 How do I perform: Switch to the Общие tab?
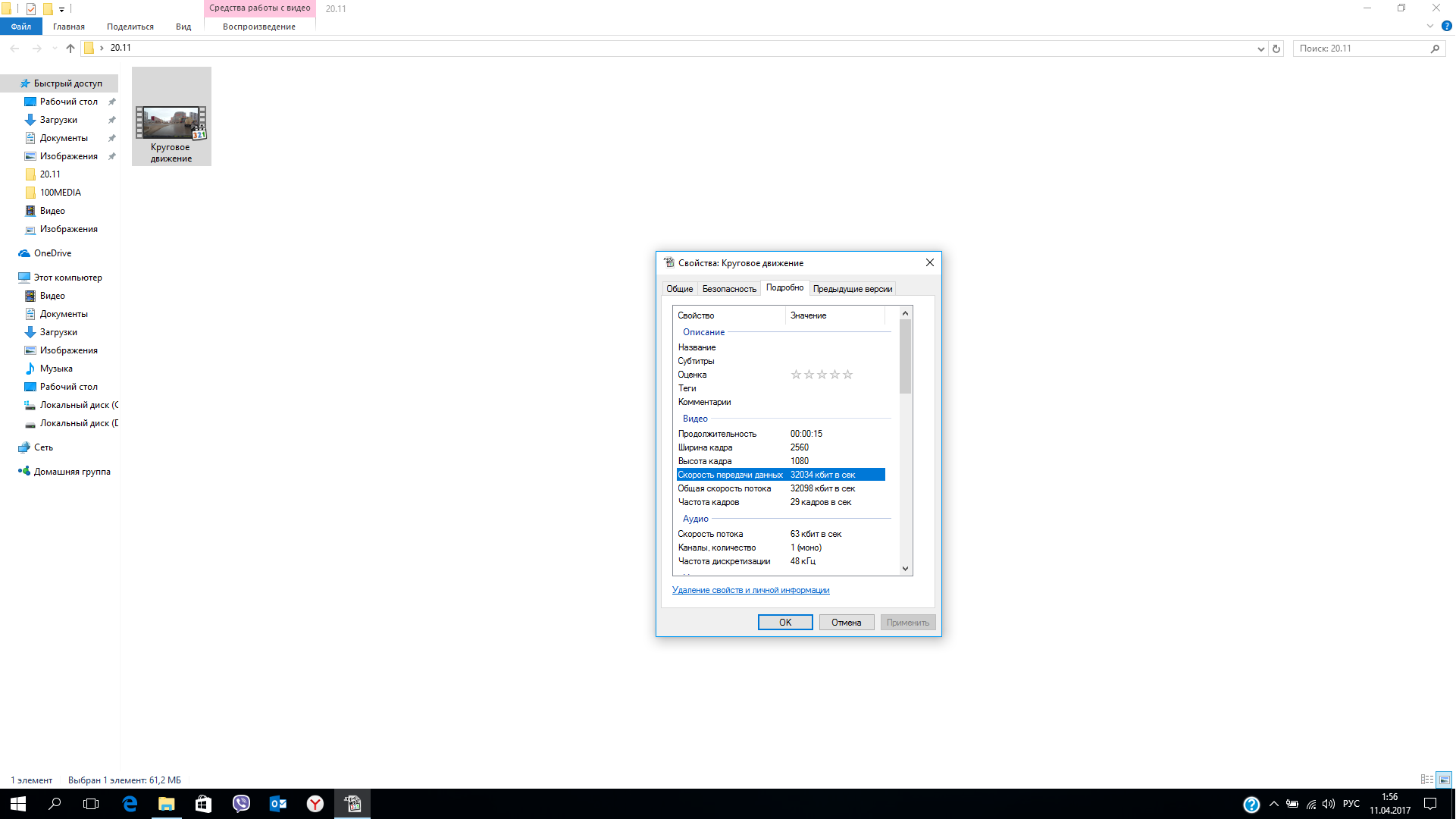(x=679, y=289)
